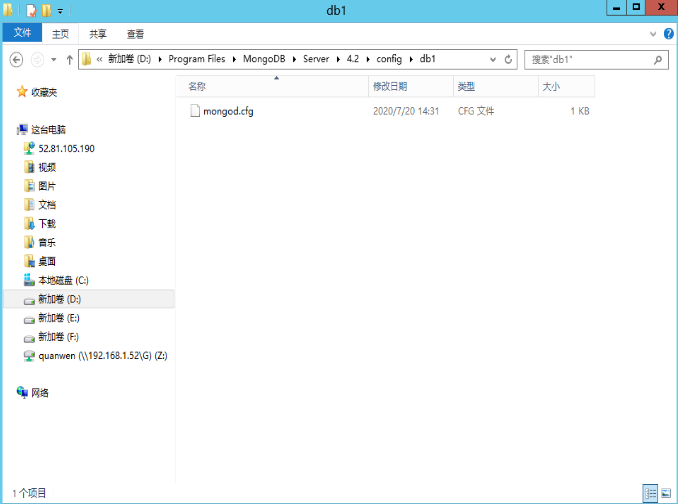Screen dimensions: 678x504
Task: Select the mongod.cfg file
Action: [228, 111]
